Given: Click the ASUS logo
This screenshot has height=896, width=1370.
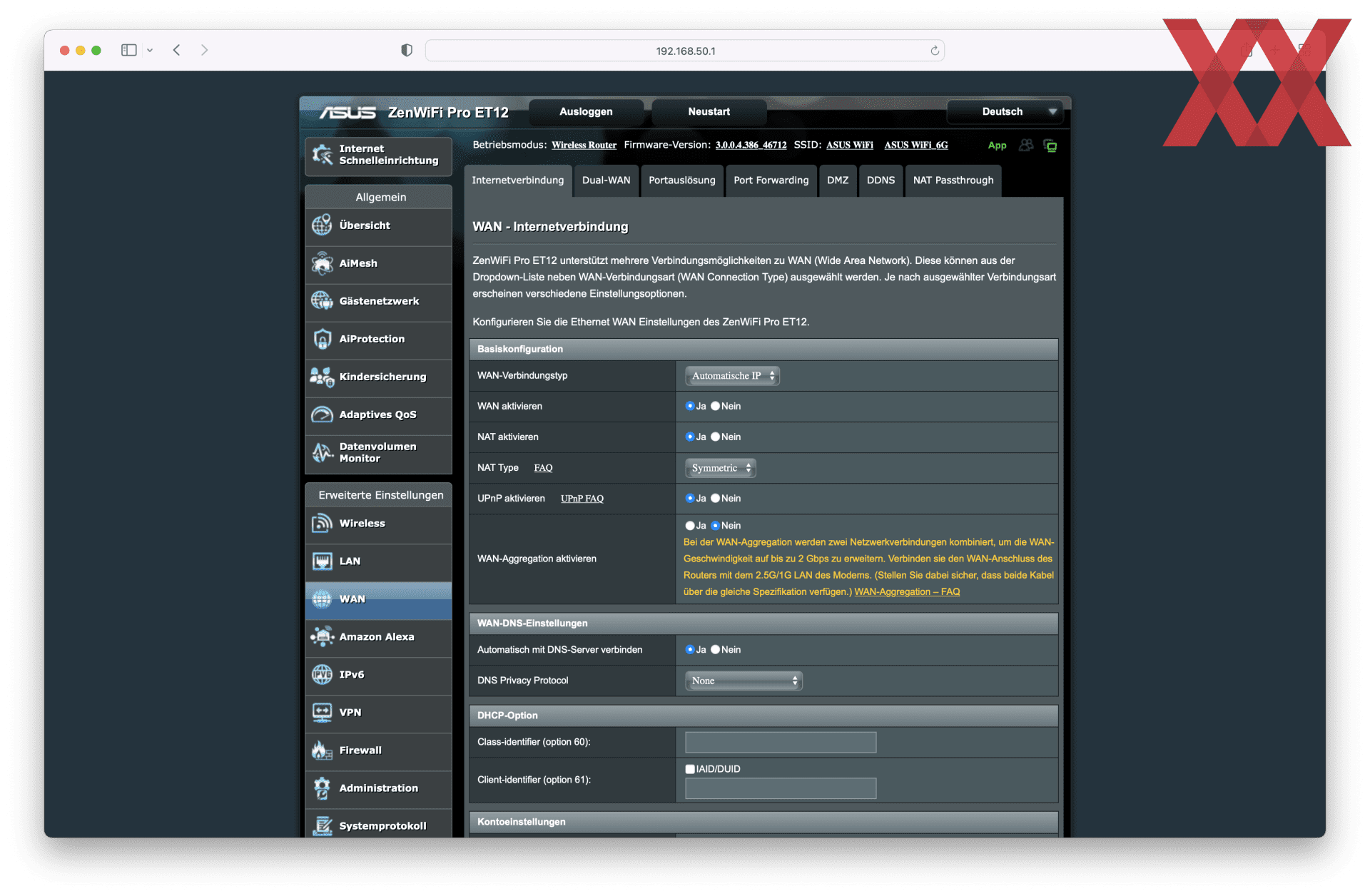Looking at the screenshot, I should pyautogui.click(x=347, y=112).
